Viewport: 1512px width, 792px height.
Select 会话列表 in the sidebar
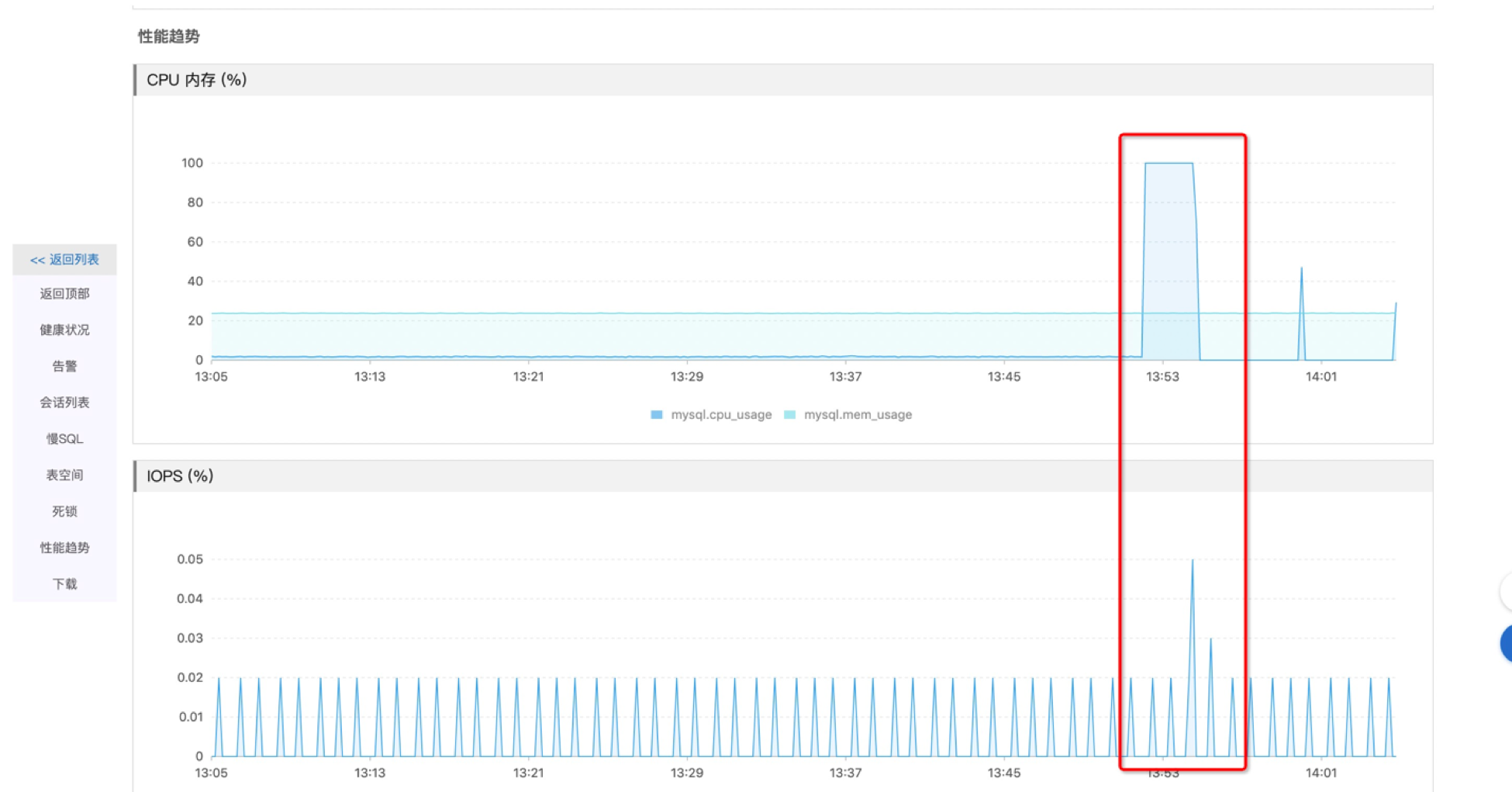[x=64, y=403]
